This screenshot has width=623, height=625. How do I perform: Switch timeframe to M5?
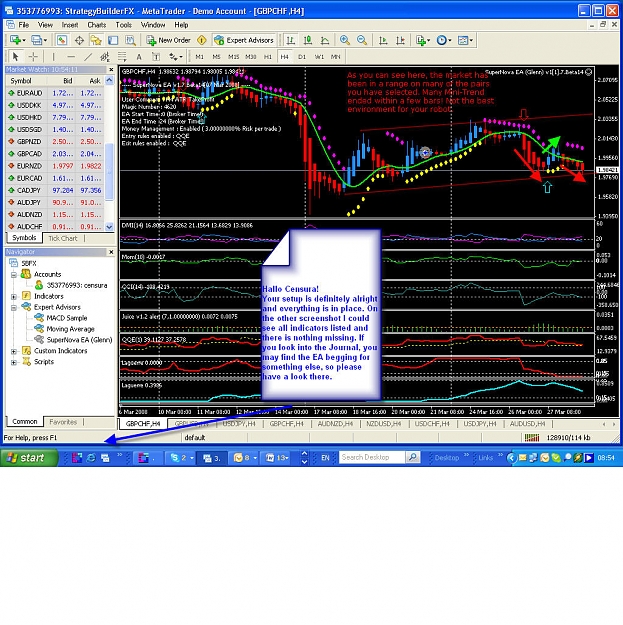(216, 57)
